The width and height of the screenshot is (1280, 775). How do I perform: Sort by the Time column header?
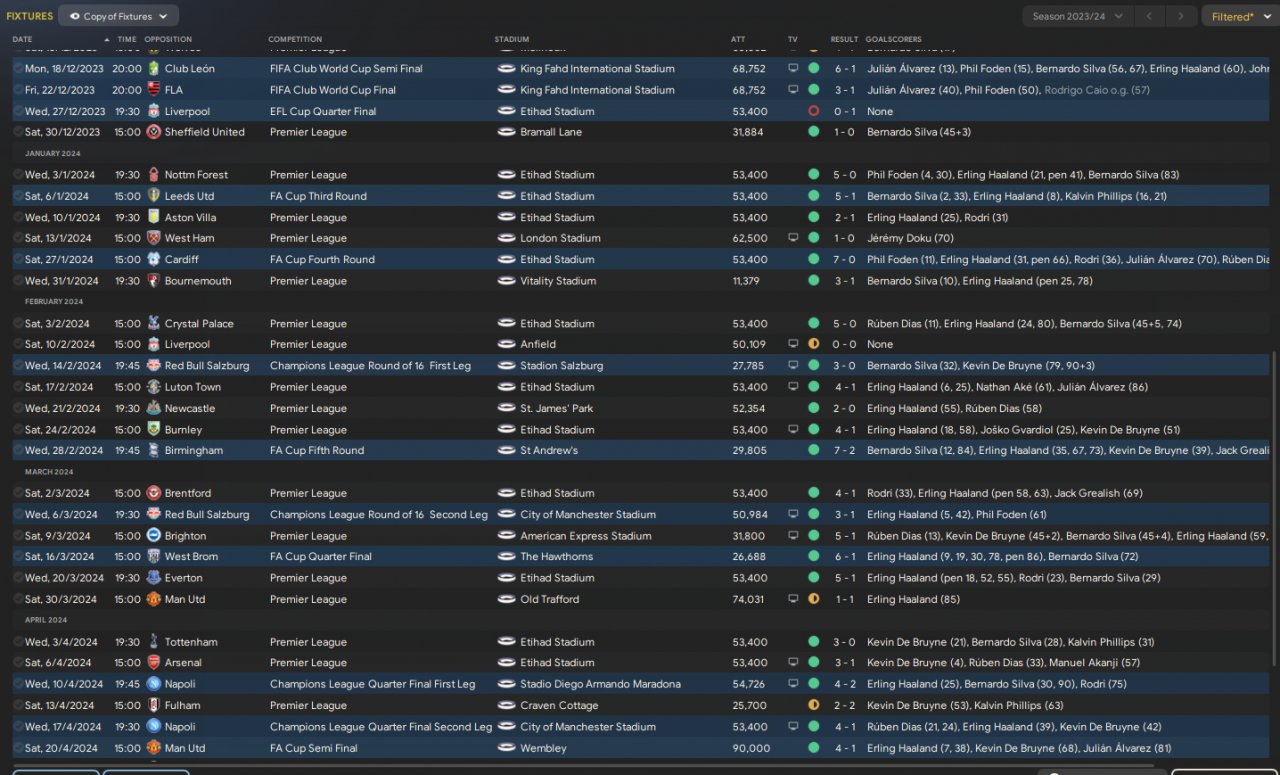pos(127,39)
